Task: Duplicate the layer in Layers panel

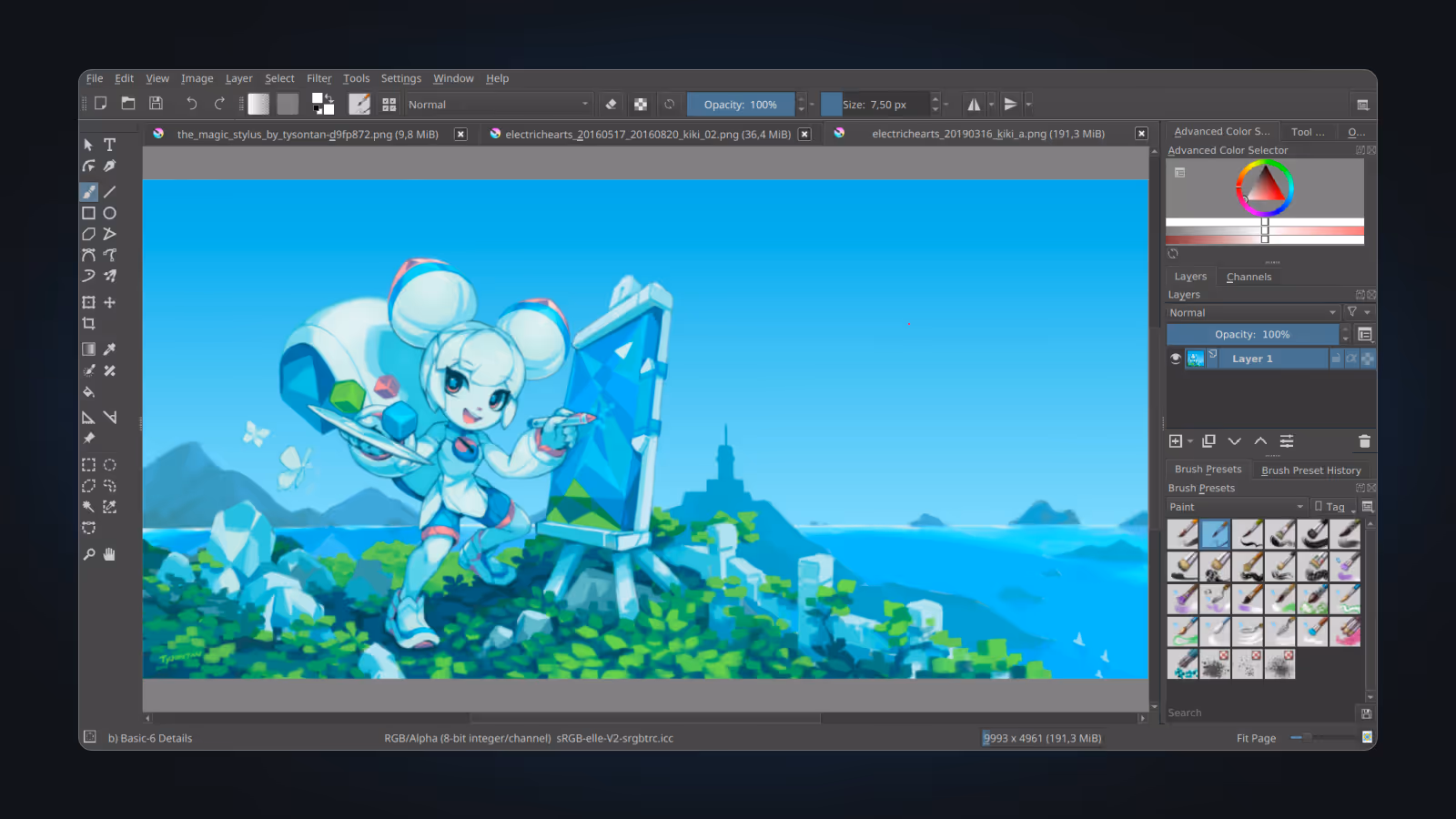Action: [x=1208, y=441]
